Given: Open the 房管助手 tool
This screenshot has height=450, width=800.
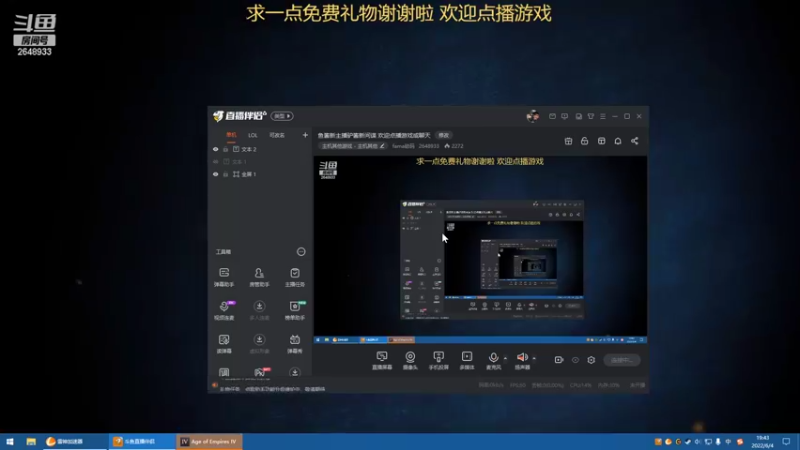Looking at the screenshot, I should 259,277.
